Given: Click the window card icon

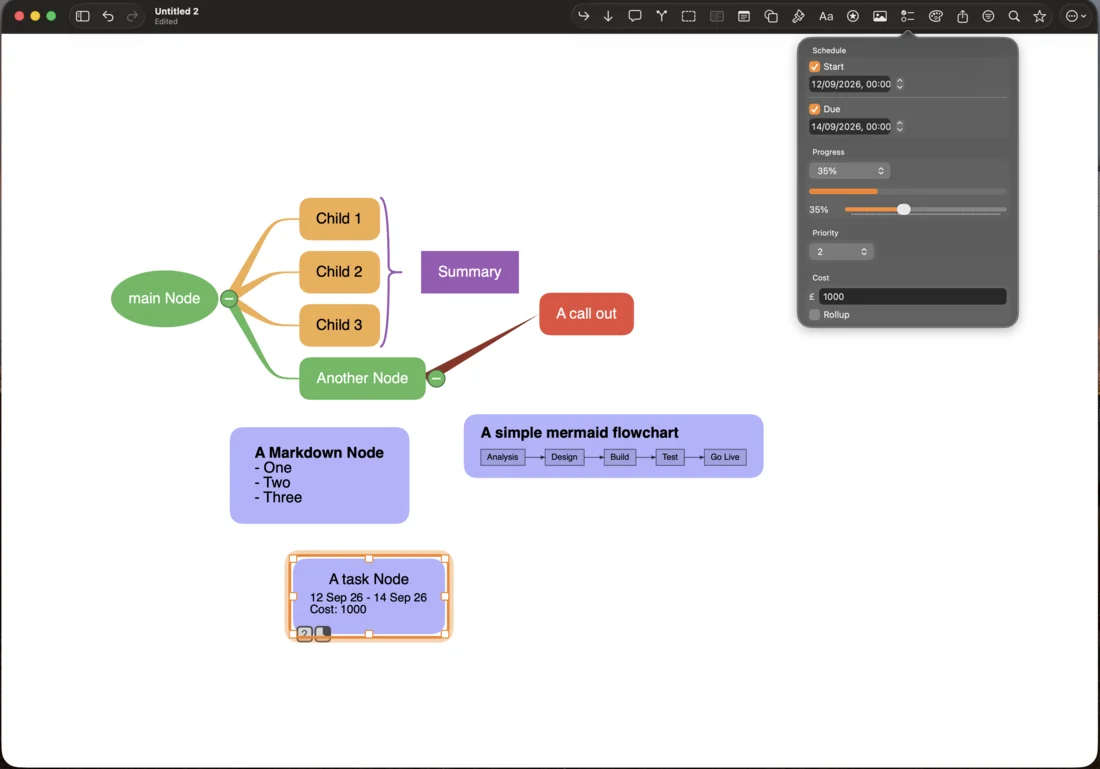Looking at the screenshot, I should coord(744,16).
